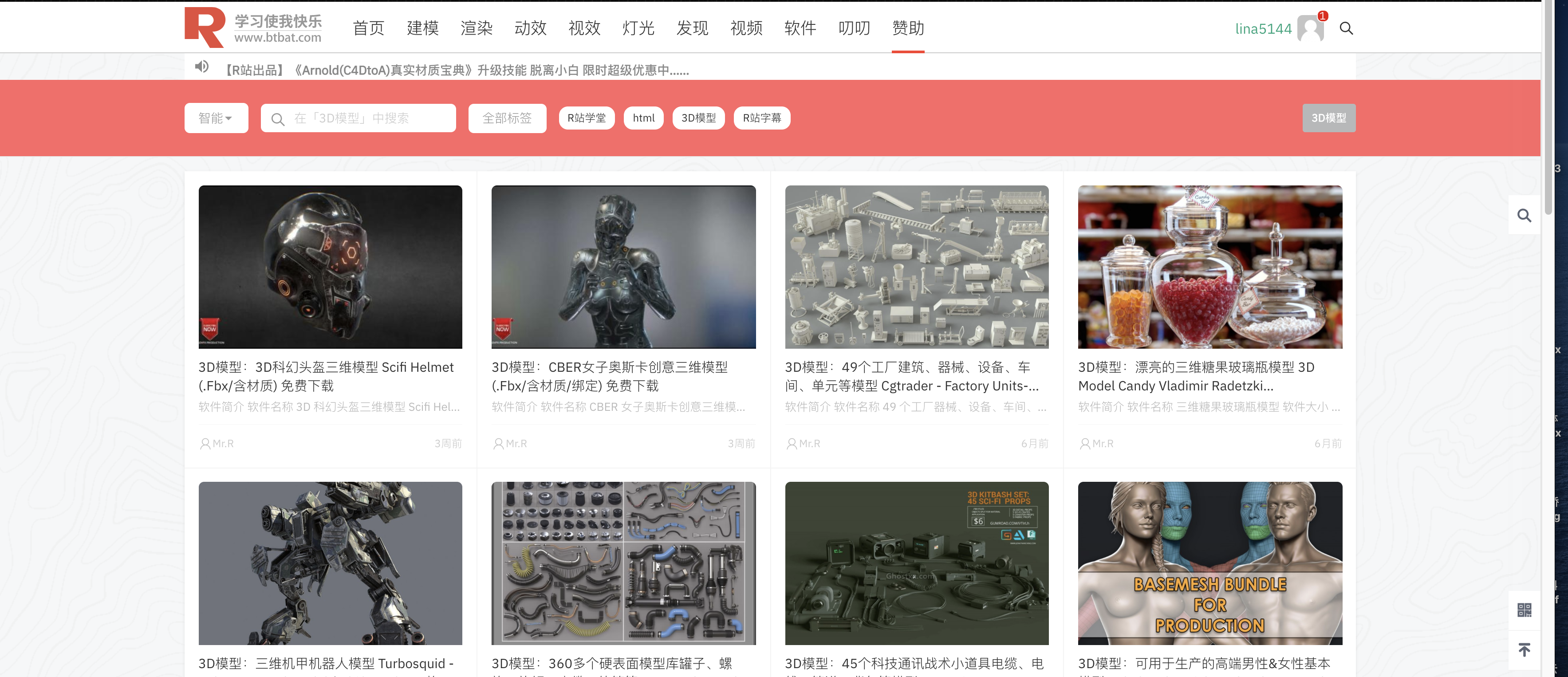Show the QR code sidebar icon
Viewport: 1568px width, 677px height.
click(1524, 610)
